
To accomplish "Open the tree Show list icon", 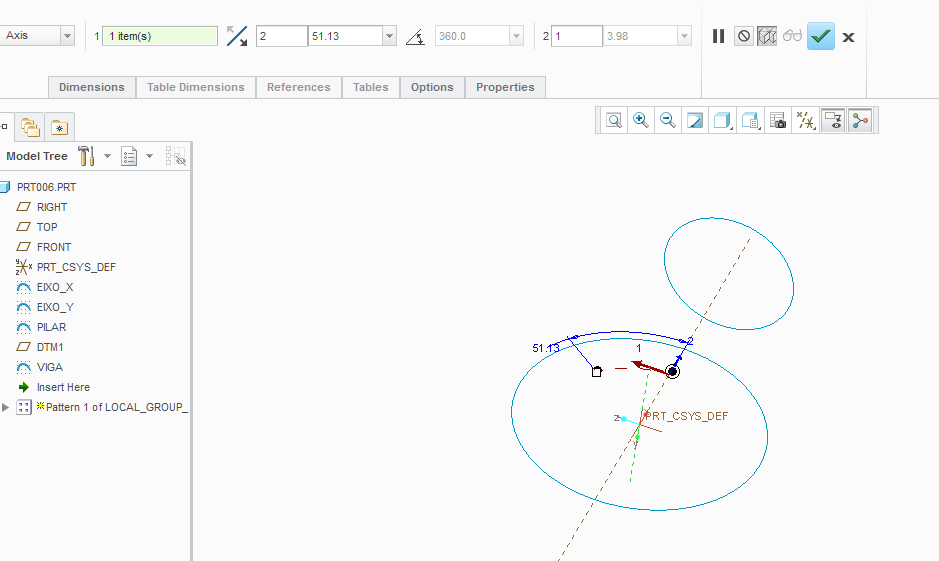I will [x=129, y=156].
